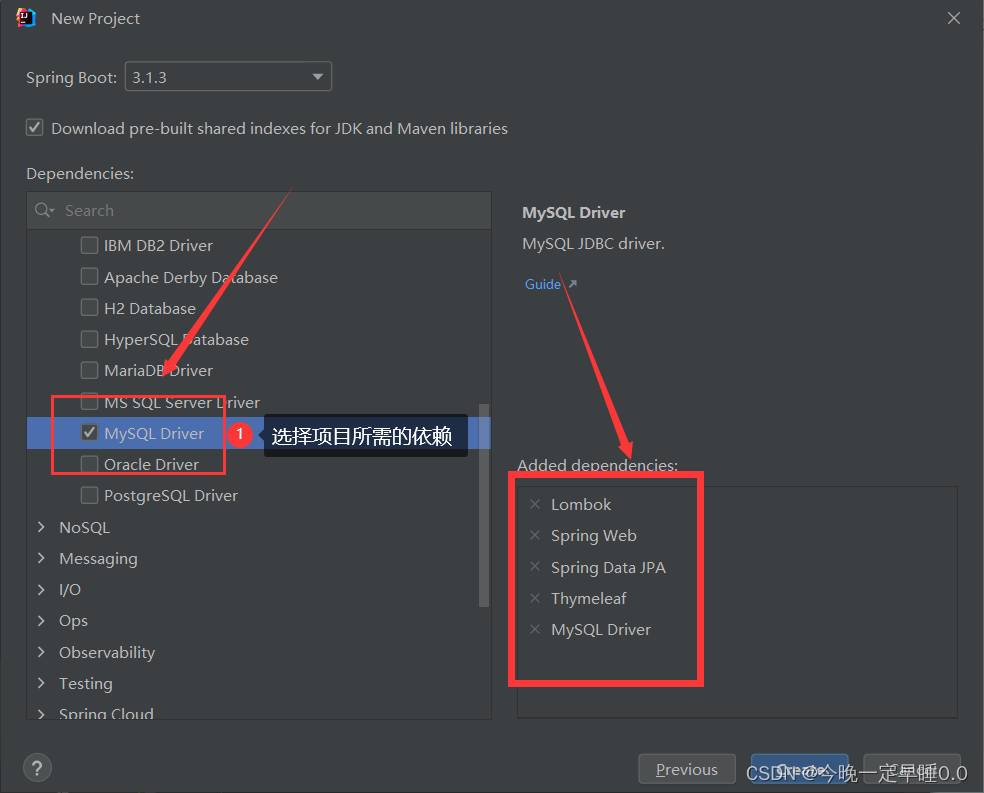
Task: Click the Create button
Action: (800, 769)
